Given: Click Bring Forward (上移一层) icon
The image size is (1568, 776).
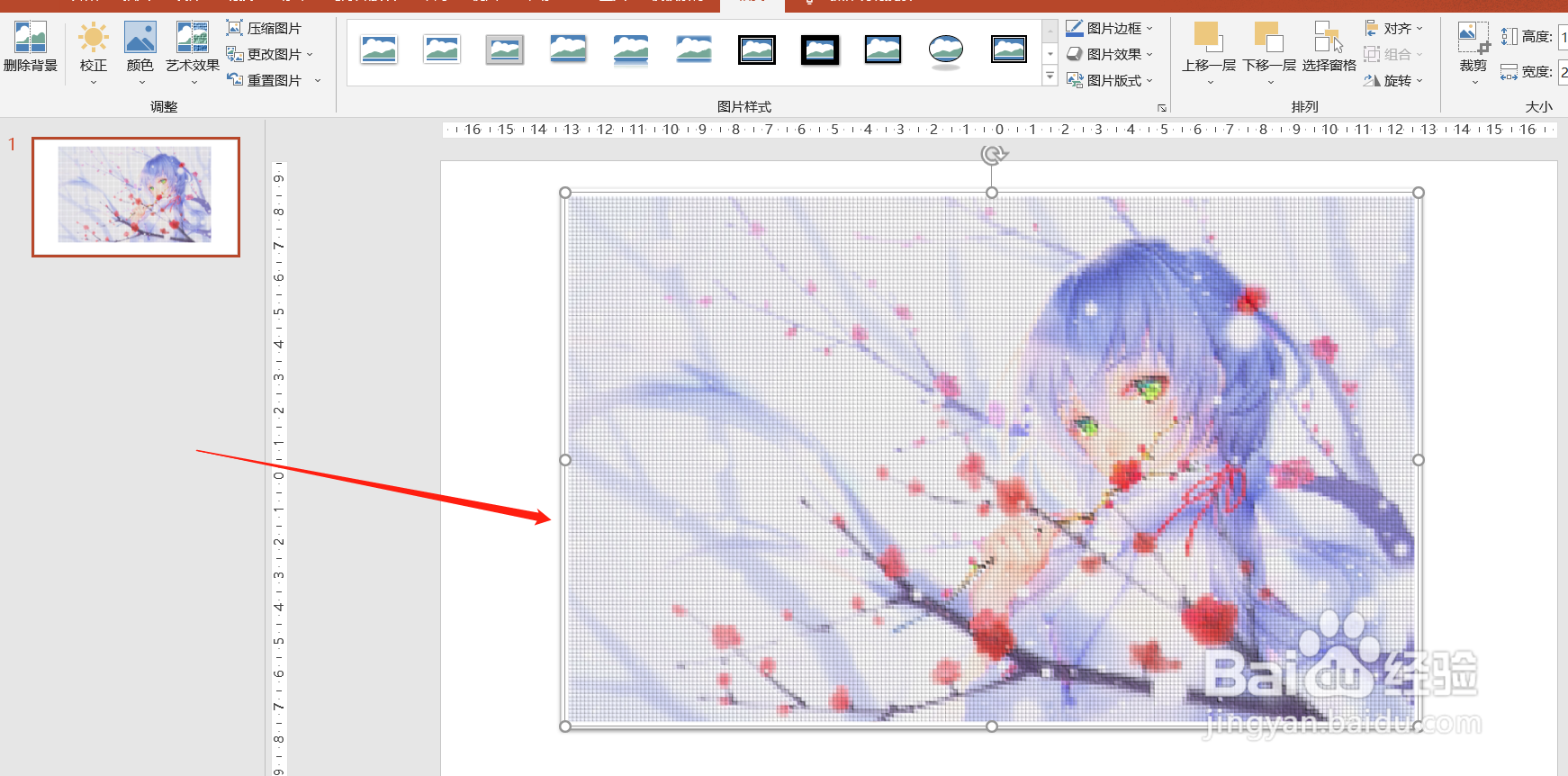Looking at the screenshot, I should pyautogui.click(x=1207, y=37).
